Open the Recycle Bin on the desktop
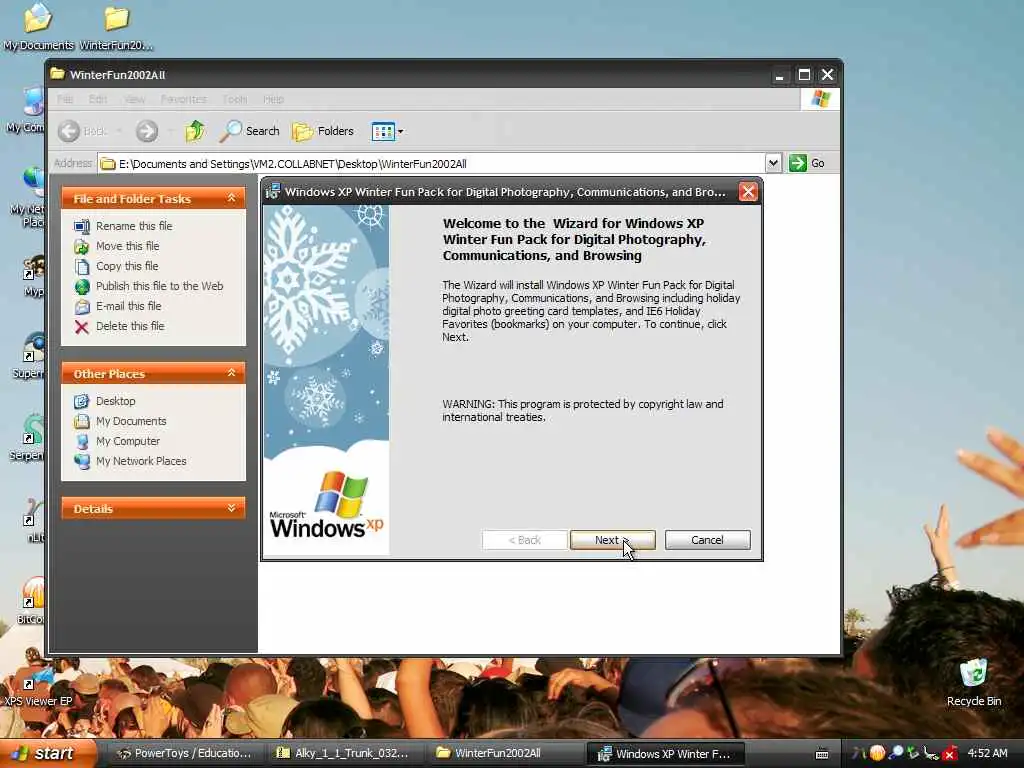The image size is (1024, 768). click(974, 682)
